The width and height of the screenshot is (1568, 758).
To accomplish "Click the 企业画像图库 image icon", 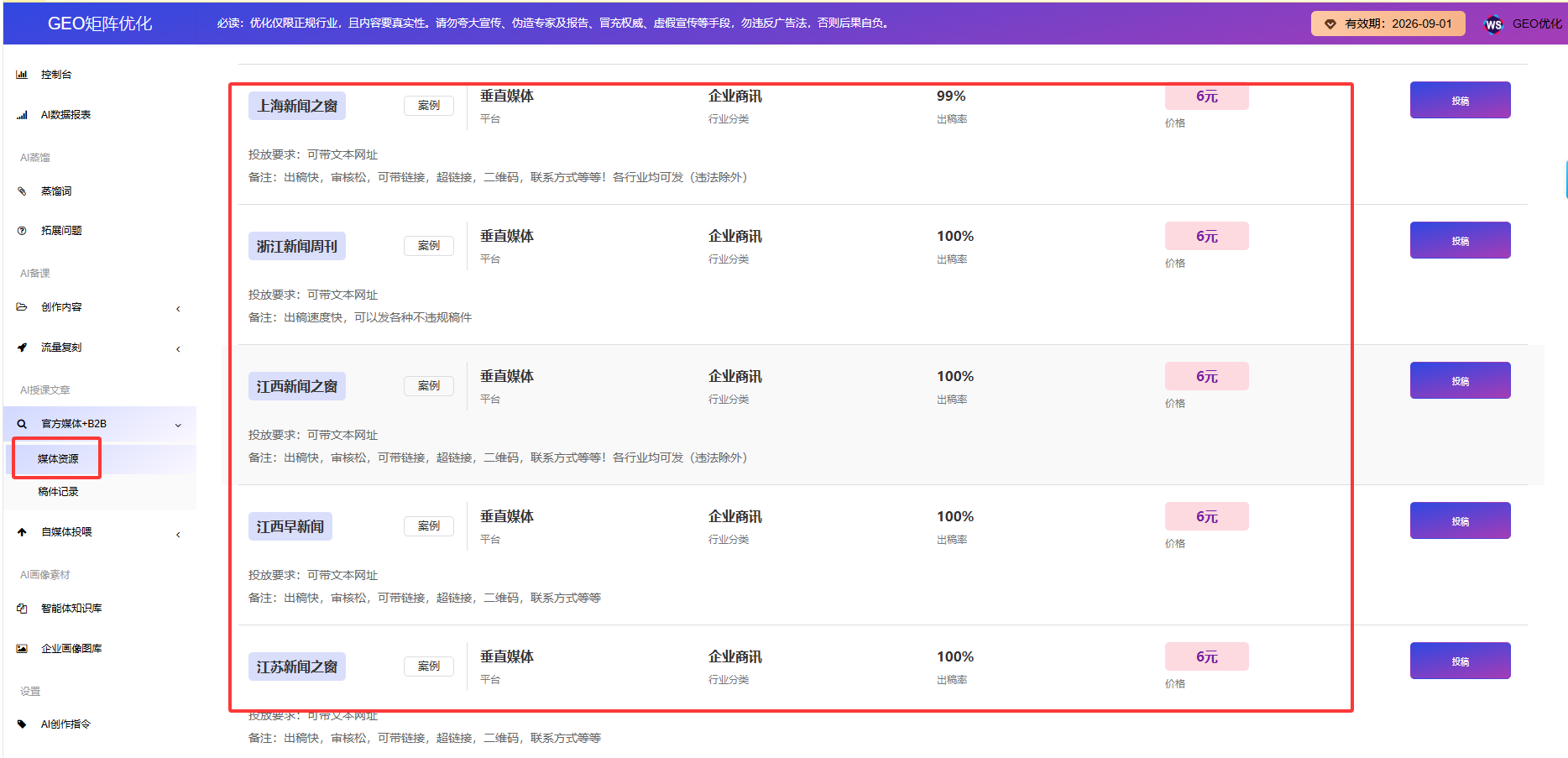I will pos(22,649).
